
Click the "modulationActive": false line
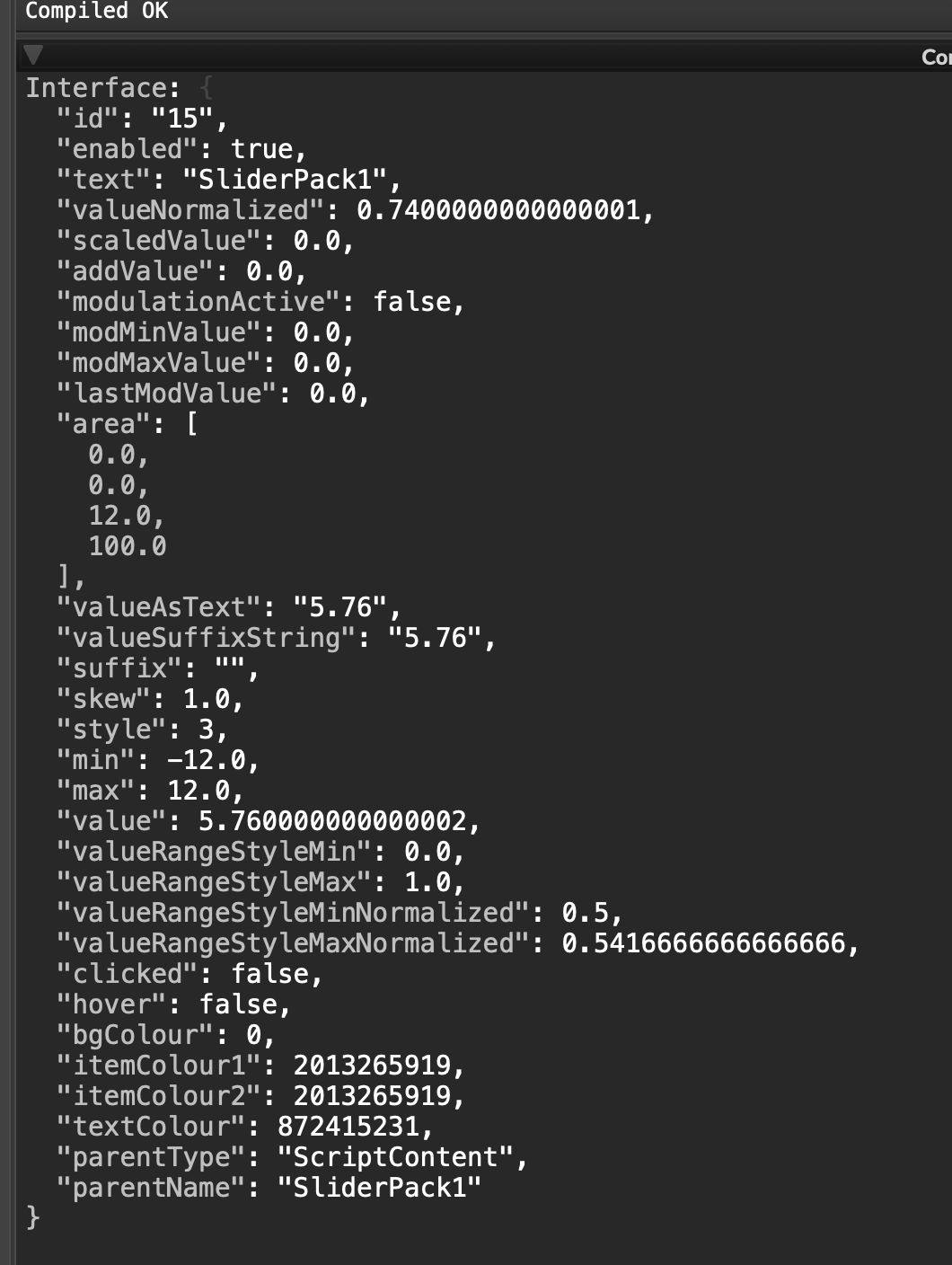(x=260, y=302)
